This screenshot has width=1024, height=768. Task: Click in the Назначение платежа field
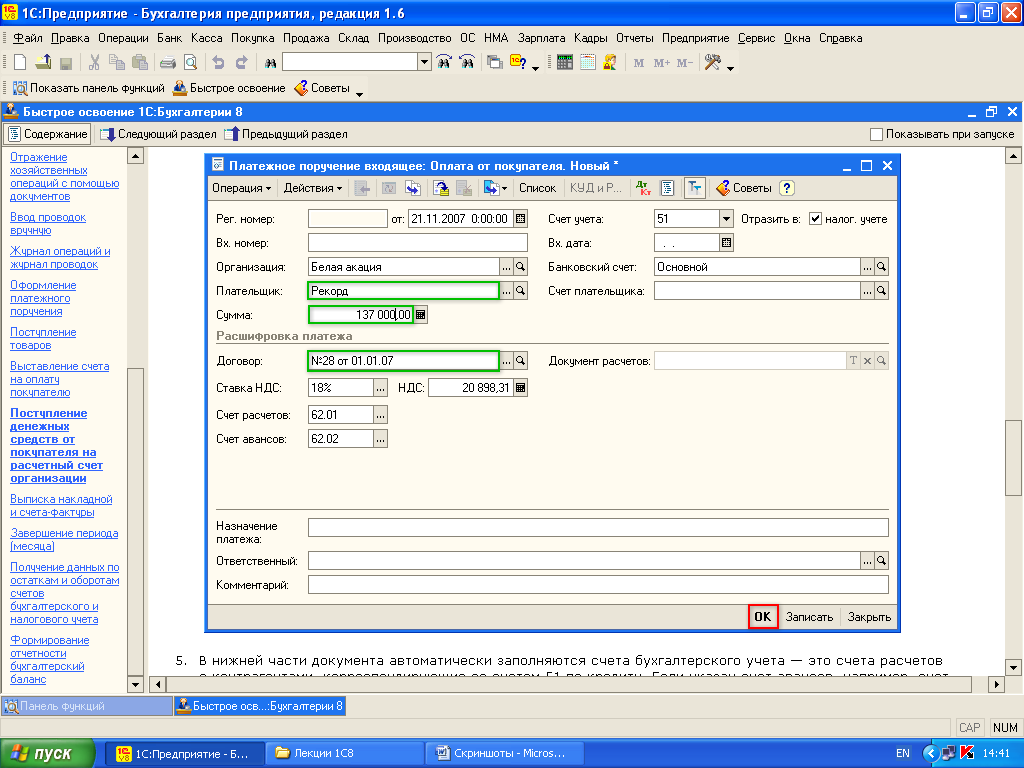tap(598, 527)
